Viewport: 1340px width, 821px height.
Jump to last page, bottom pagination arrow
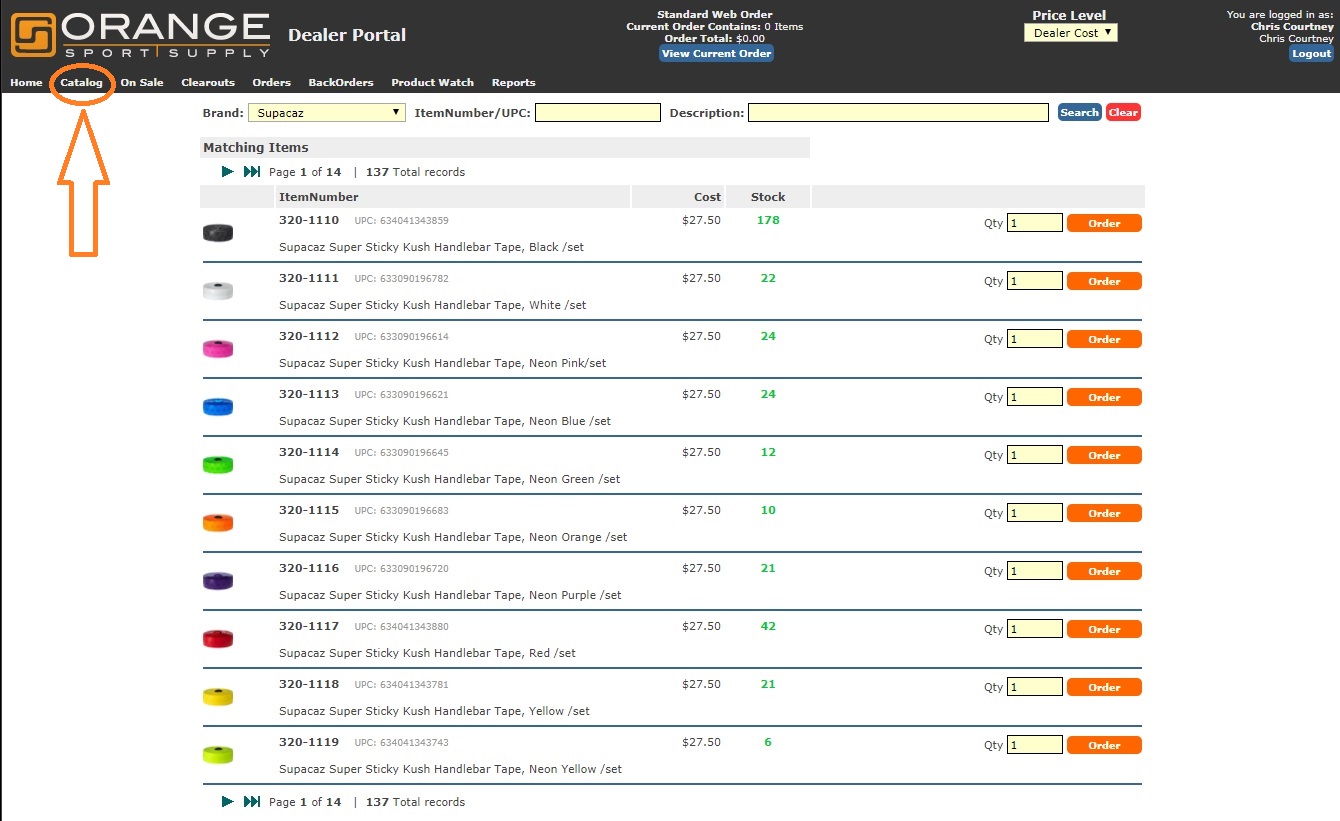click(x=252, y=802)
